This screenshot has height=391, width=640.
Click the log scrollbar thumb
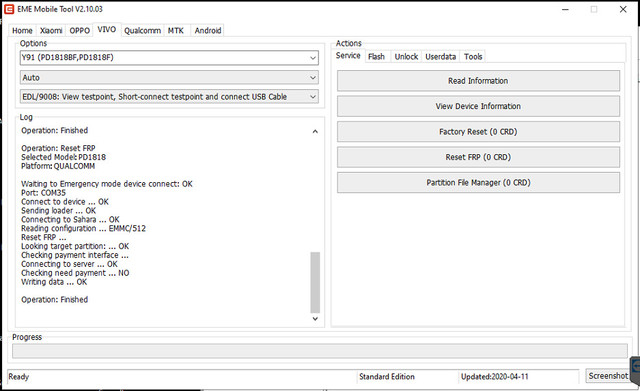click(x=315, y=282)
